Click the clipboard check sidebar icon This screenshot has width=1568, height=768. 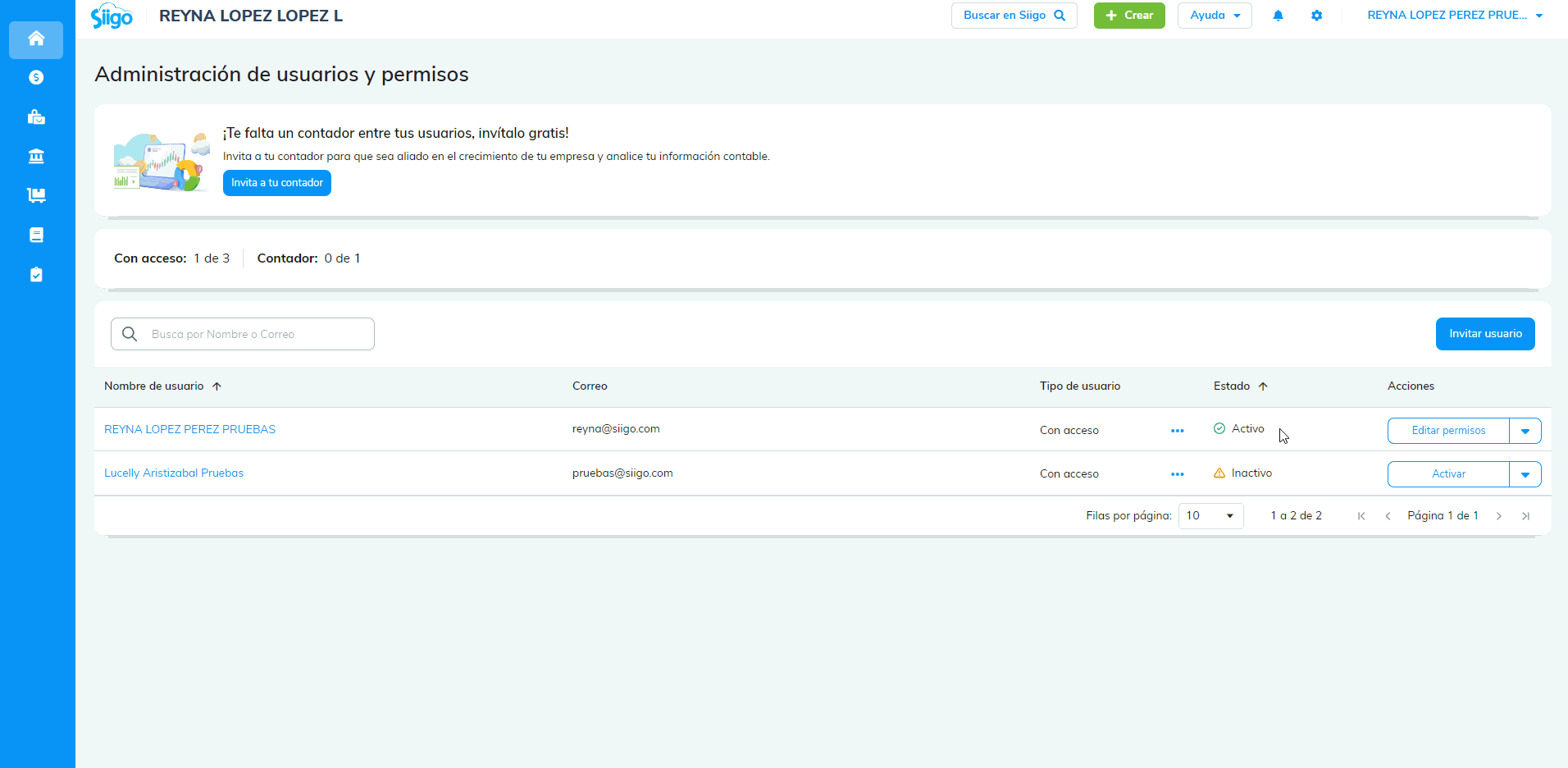click(x=36, y=274)
